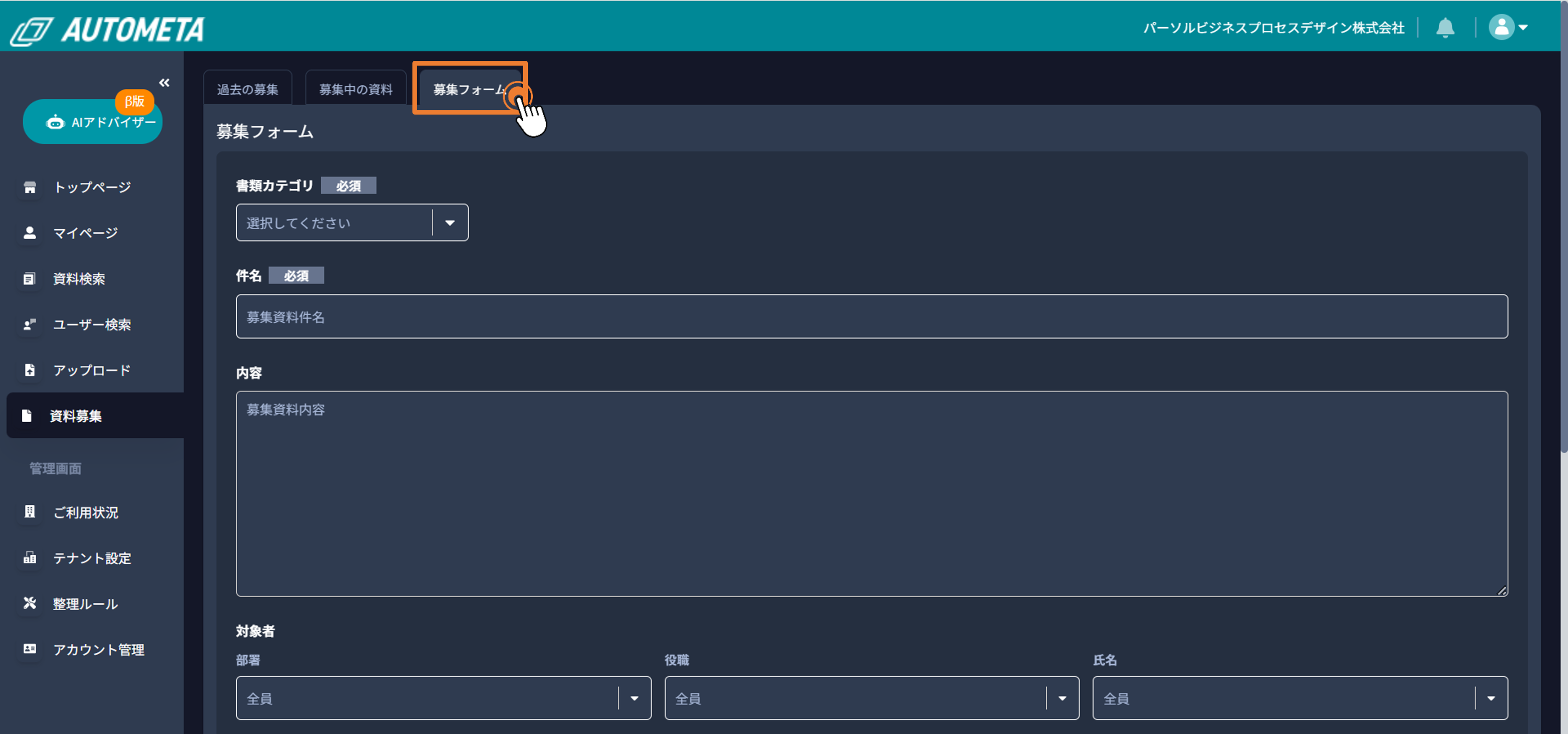Click the 整理ルール tools icon
The width and height of the screenshot is (1568, 734).
[30, 603]
